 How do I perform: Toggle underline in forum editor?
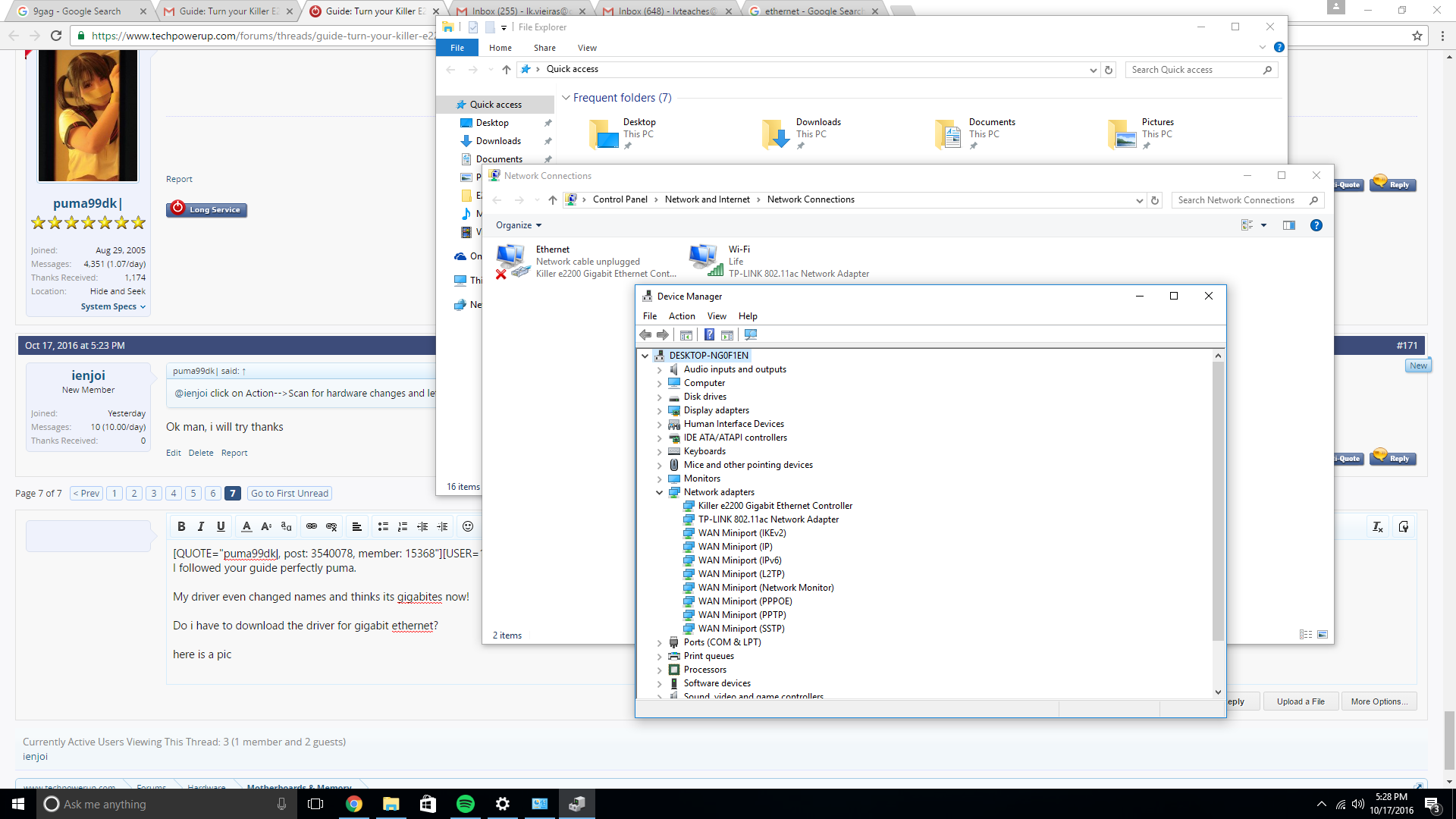pos(221,526)
